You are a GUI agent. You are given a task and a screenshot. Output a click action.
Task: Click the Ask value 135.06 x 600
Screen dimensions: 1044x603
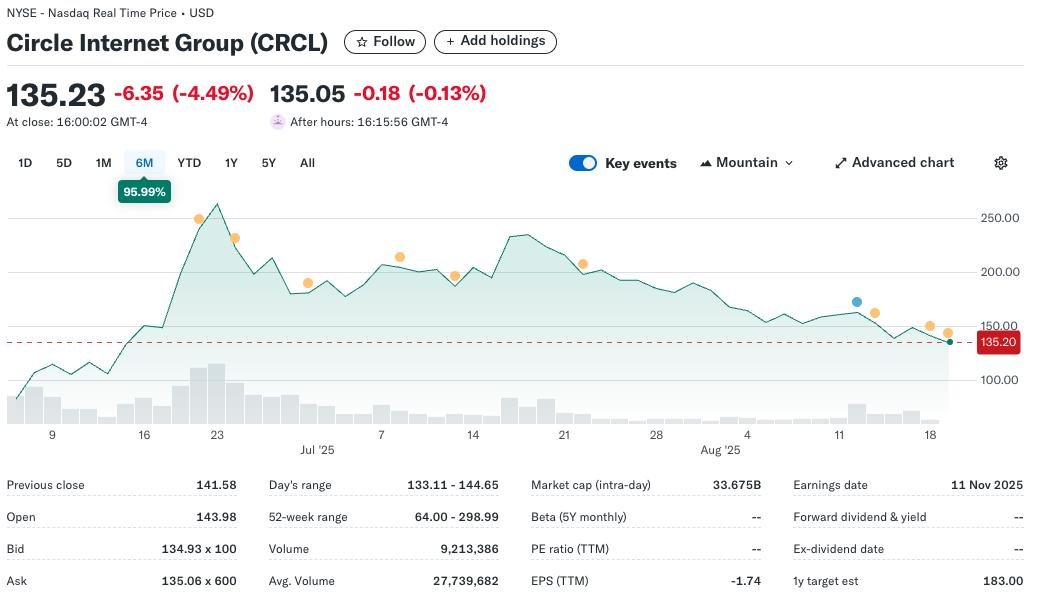[x=199, y=581]
